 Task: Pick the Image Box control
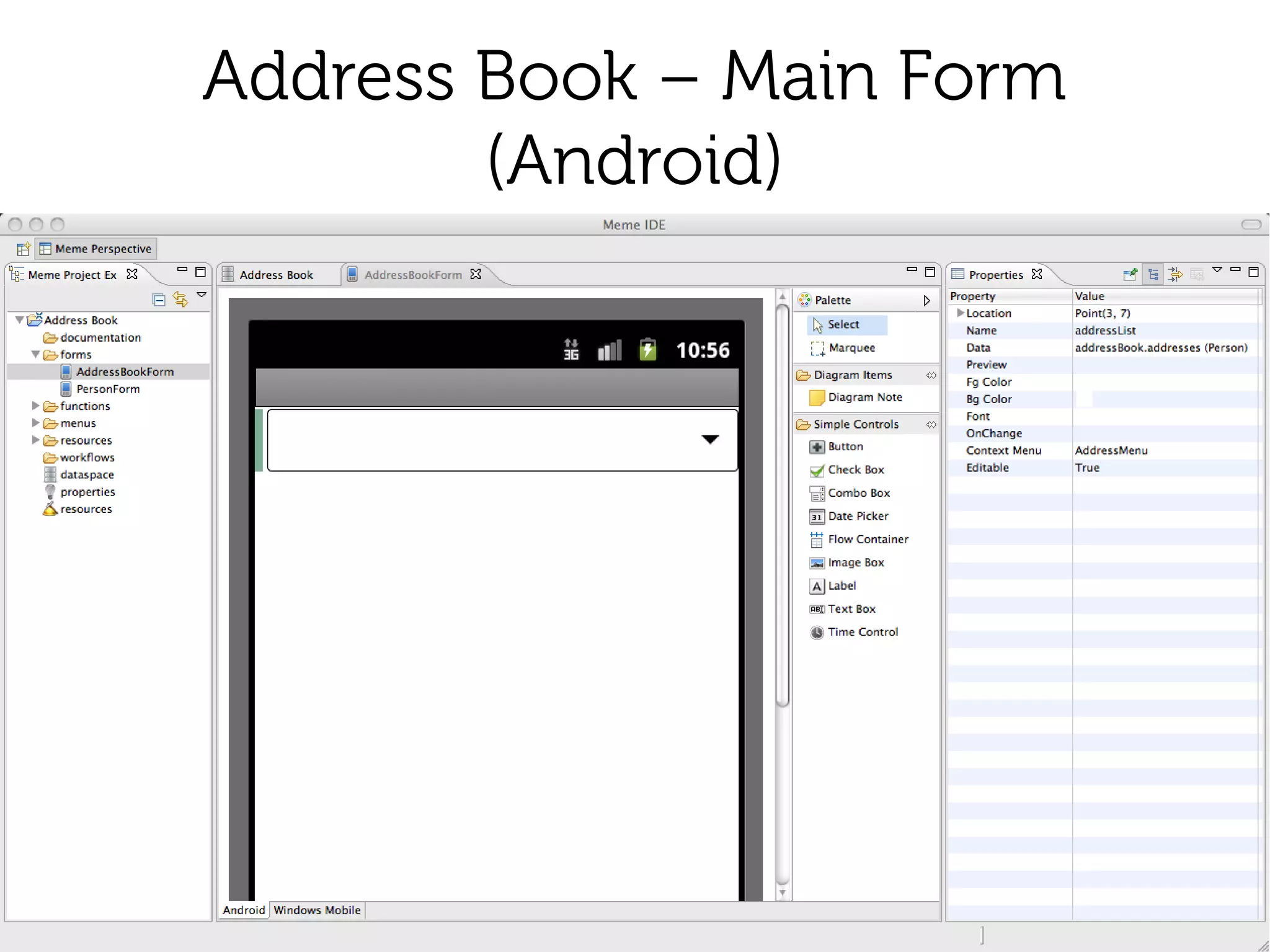[846, 563]
